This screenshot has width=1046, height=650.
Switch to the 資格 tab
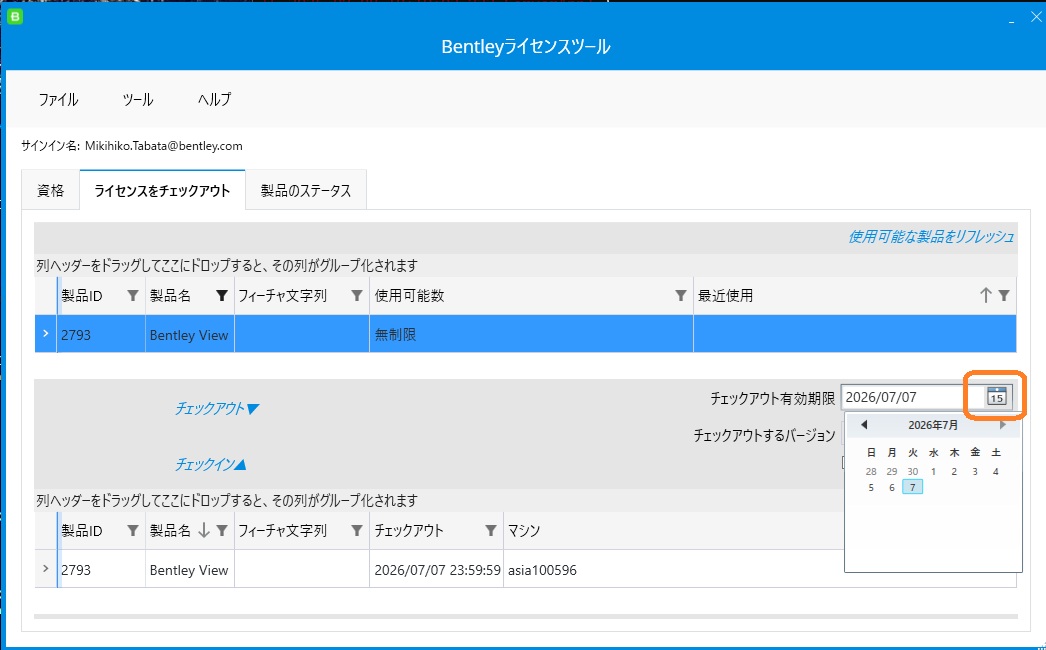pos(51,190)
